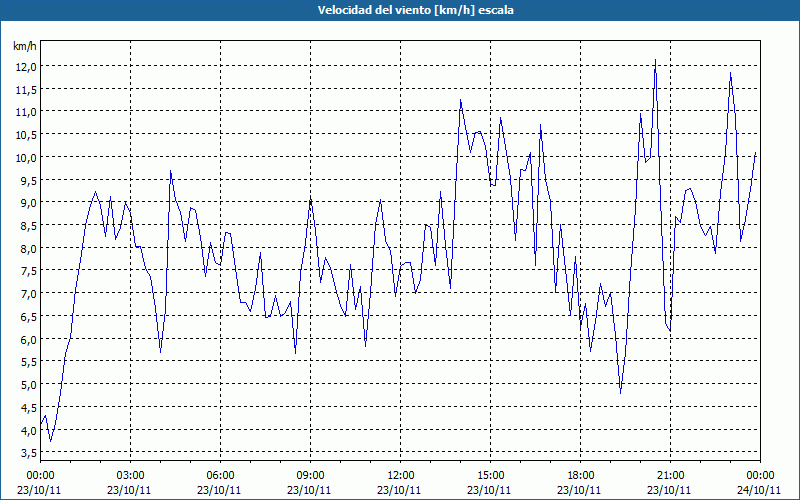Click the 03:00 time axis label
The height and width of the screenshot is (500, 800).
click(131, 476)
